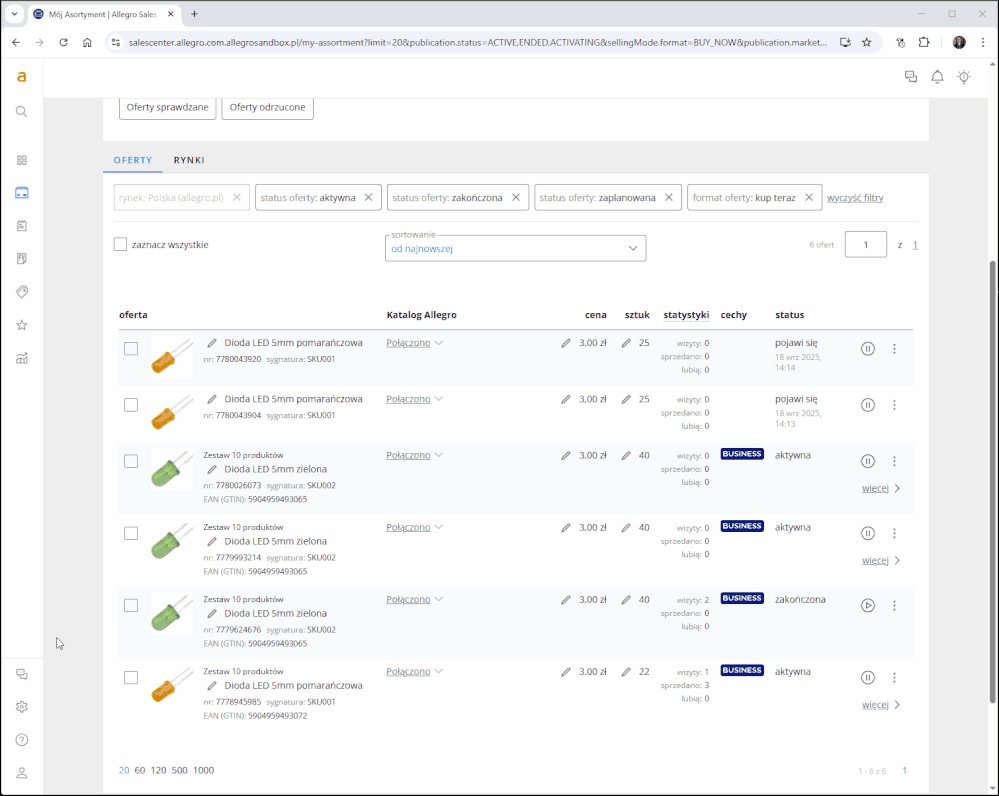Click the page number input field

(865, 245)
